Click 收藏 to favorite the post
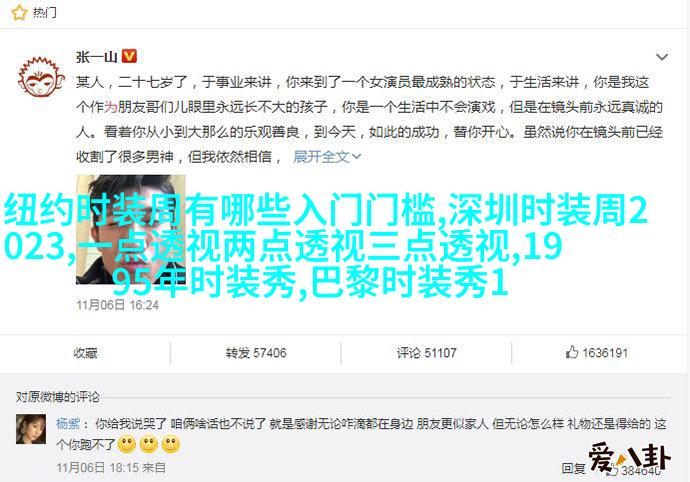This screenshot has width=690, height=482. pyautogui.click(x=85, y=353)
